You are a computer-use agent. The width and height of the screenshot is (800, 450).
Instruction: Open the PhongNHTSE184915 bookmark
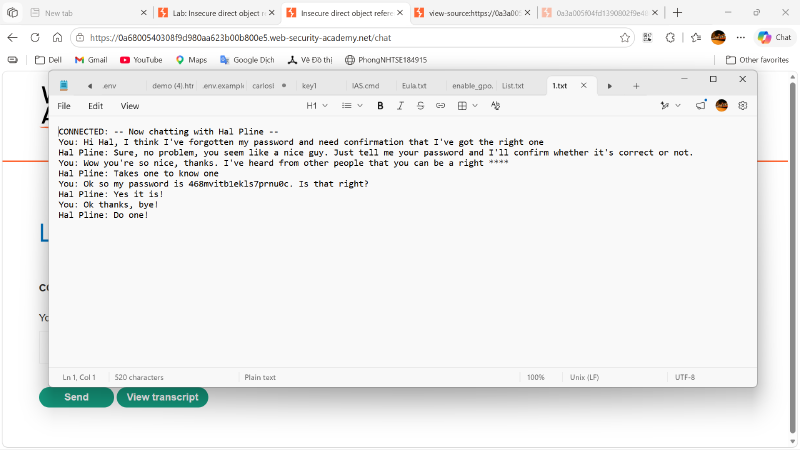(386, 60)
